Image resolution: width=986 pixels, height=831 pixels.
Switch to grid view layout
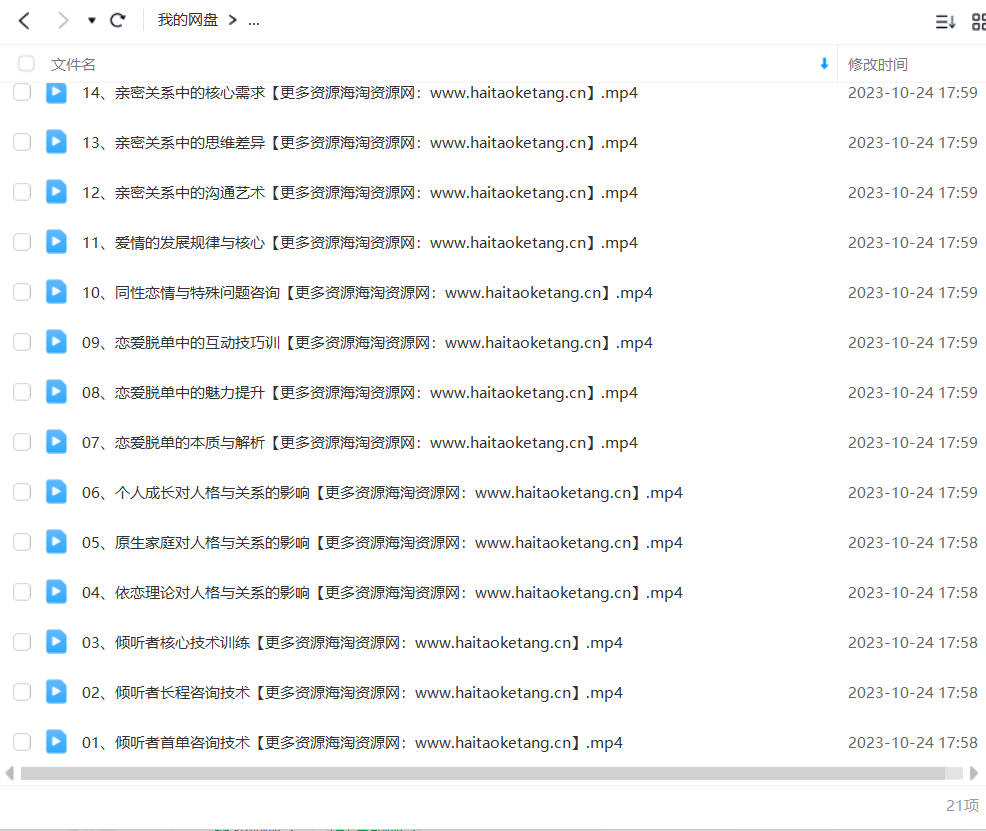(x=978, y=22)
